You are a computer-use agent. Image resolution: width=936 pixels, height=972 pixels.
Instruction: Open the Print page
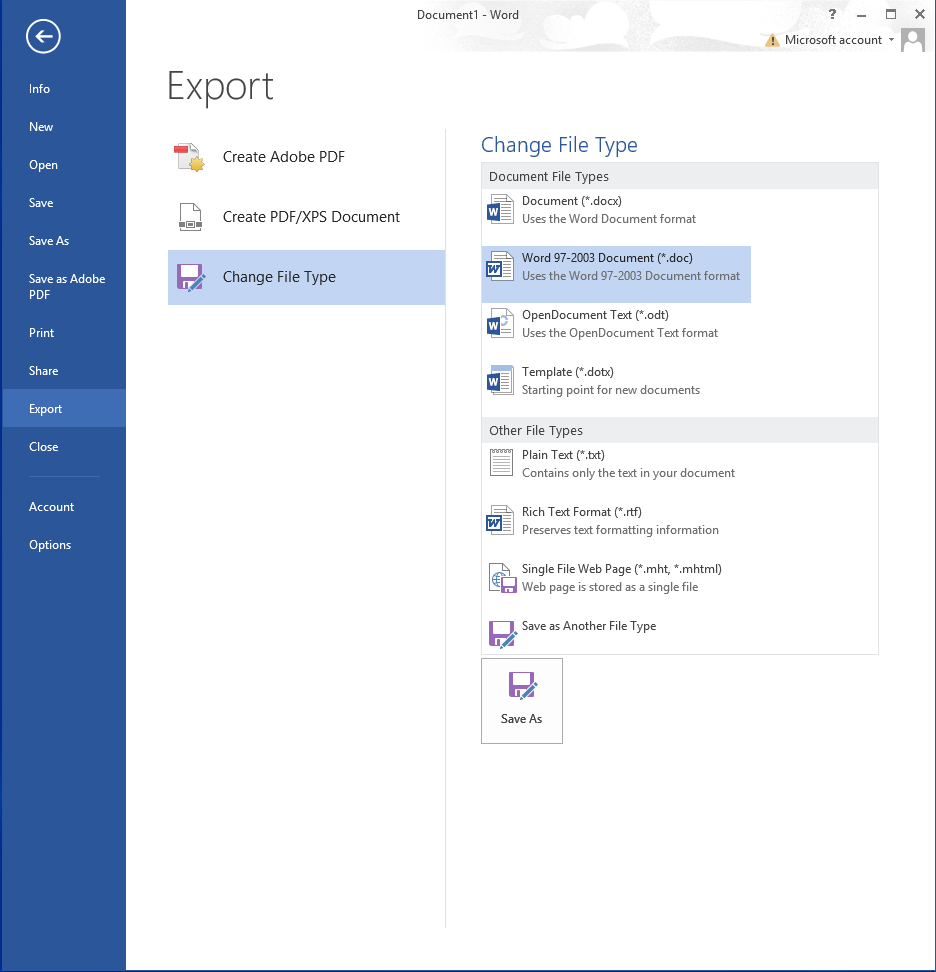point(64,332)
